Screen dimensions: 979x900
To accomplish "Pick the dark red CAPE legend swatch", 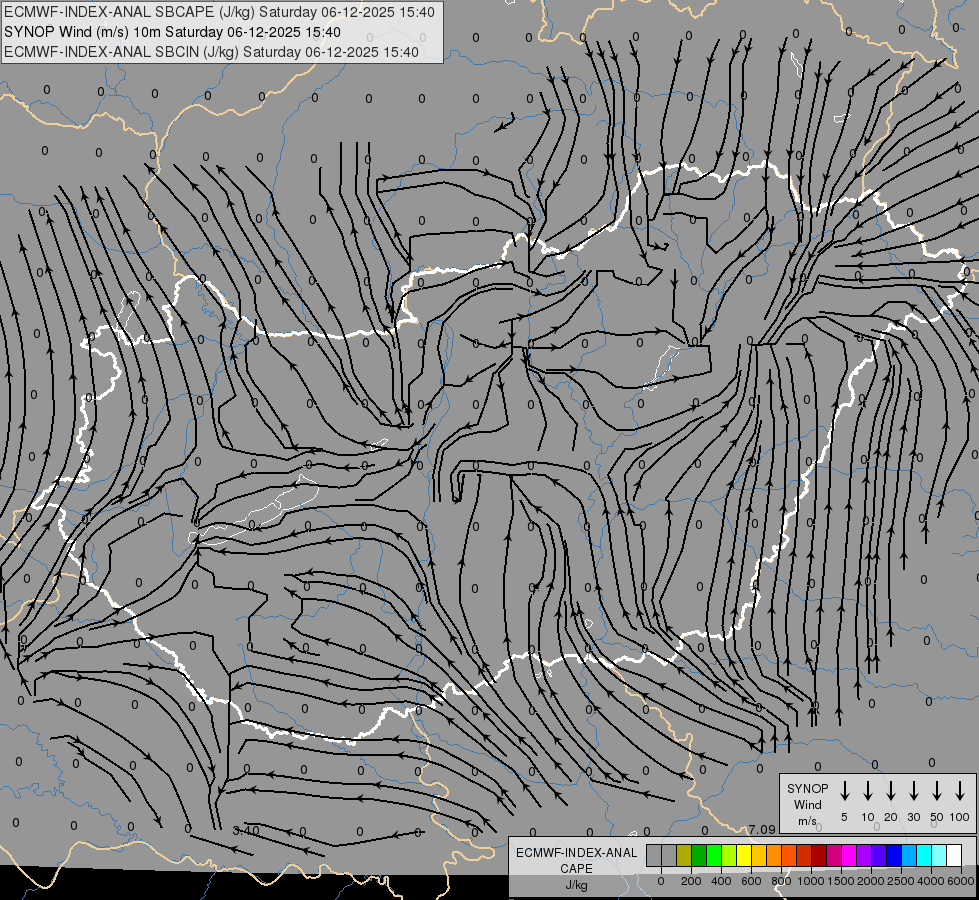I will (819, 855).
